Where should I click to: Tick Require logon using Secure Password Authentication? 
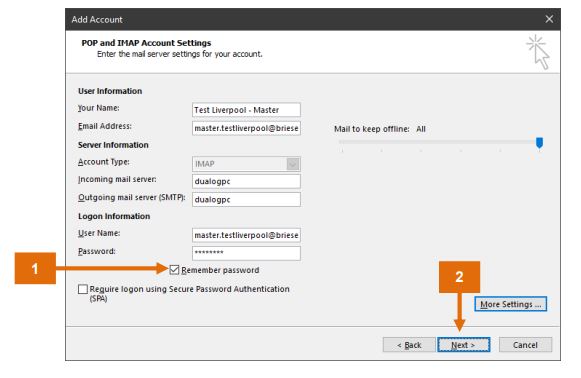83,289
